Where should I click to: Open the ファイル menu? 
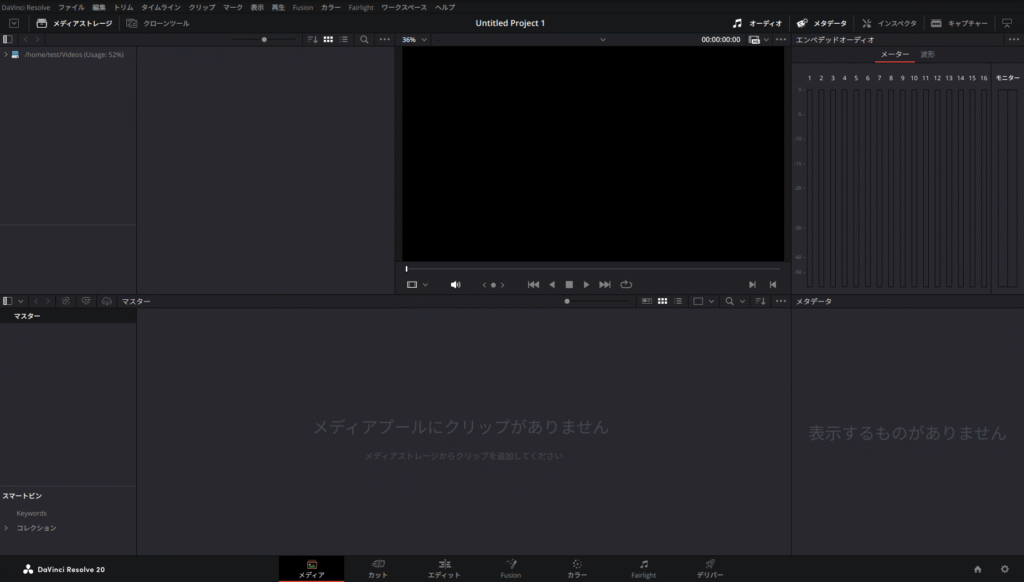coord(71,7)
